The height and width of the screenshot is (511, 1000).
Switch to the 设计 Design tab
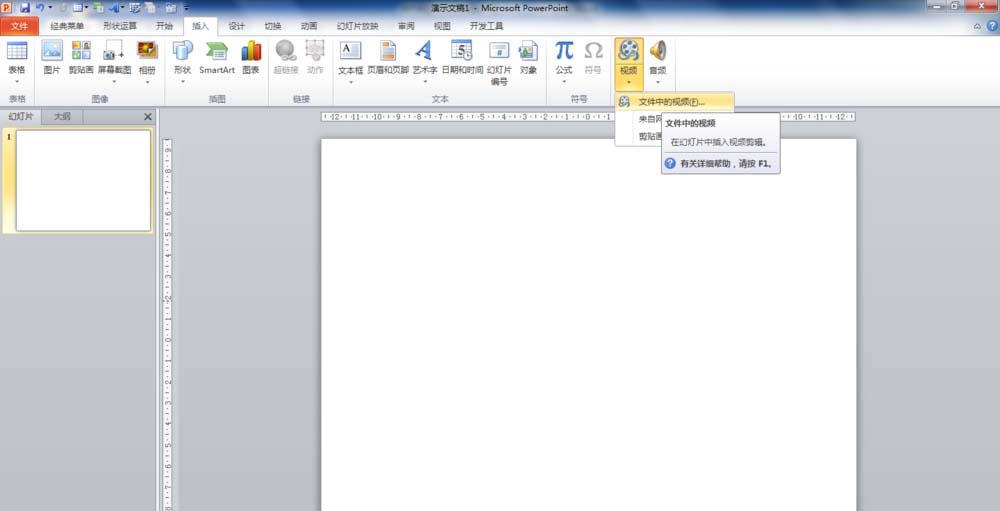click(237, 26)
